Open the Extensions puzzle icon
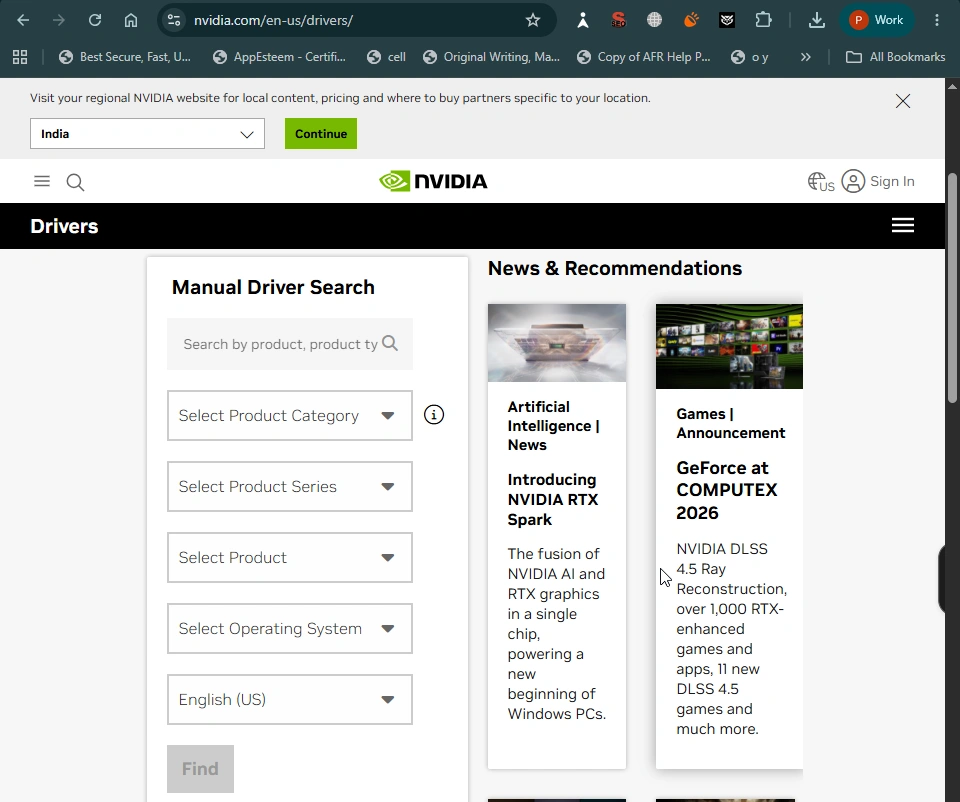This screenshot has height=802, width=960. click(x=763, y=20)
